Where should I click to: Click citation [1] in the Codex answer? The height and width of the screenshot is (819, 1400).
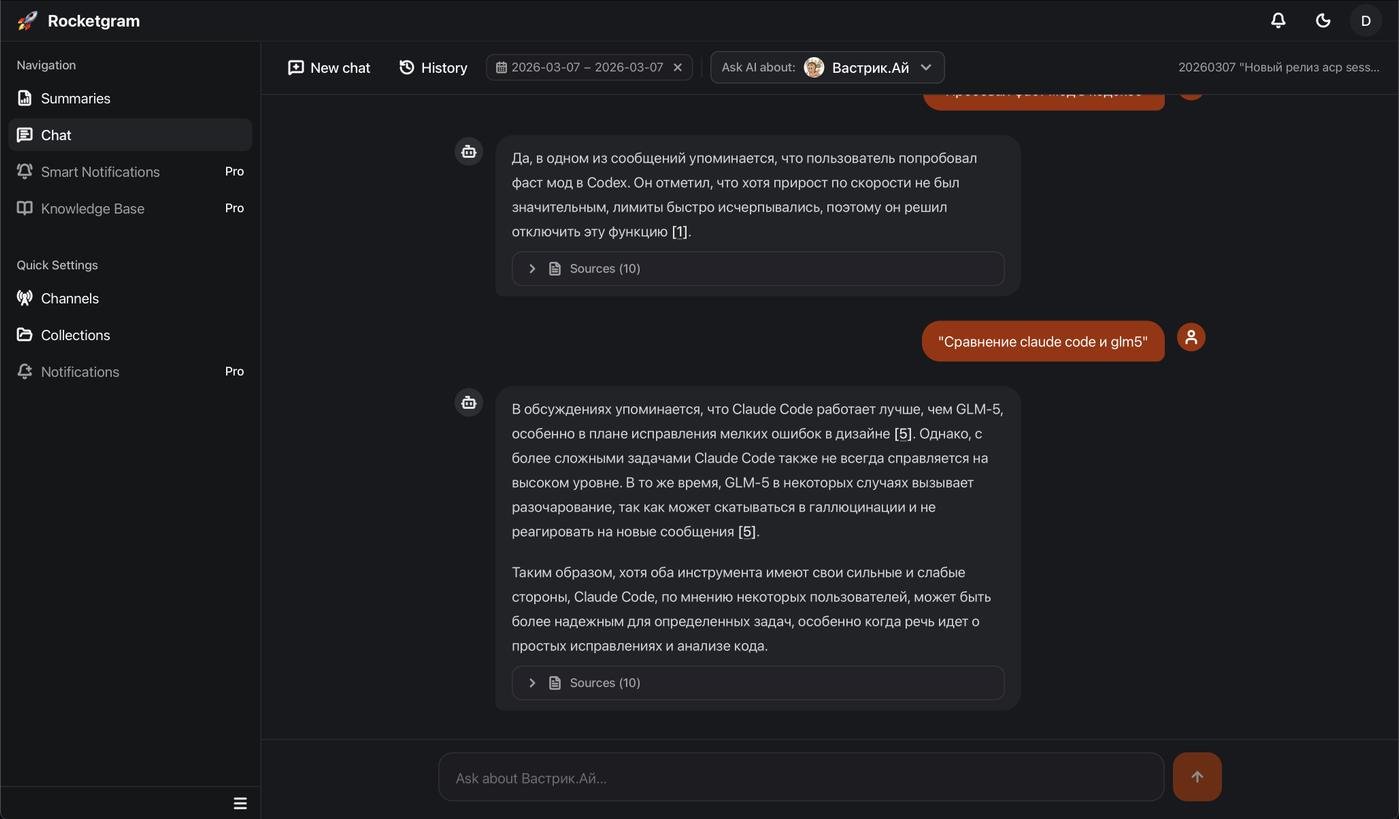pyautogui.click(x=679, y=231)
